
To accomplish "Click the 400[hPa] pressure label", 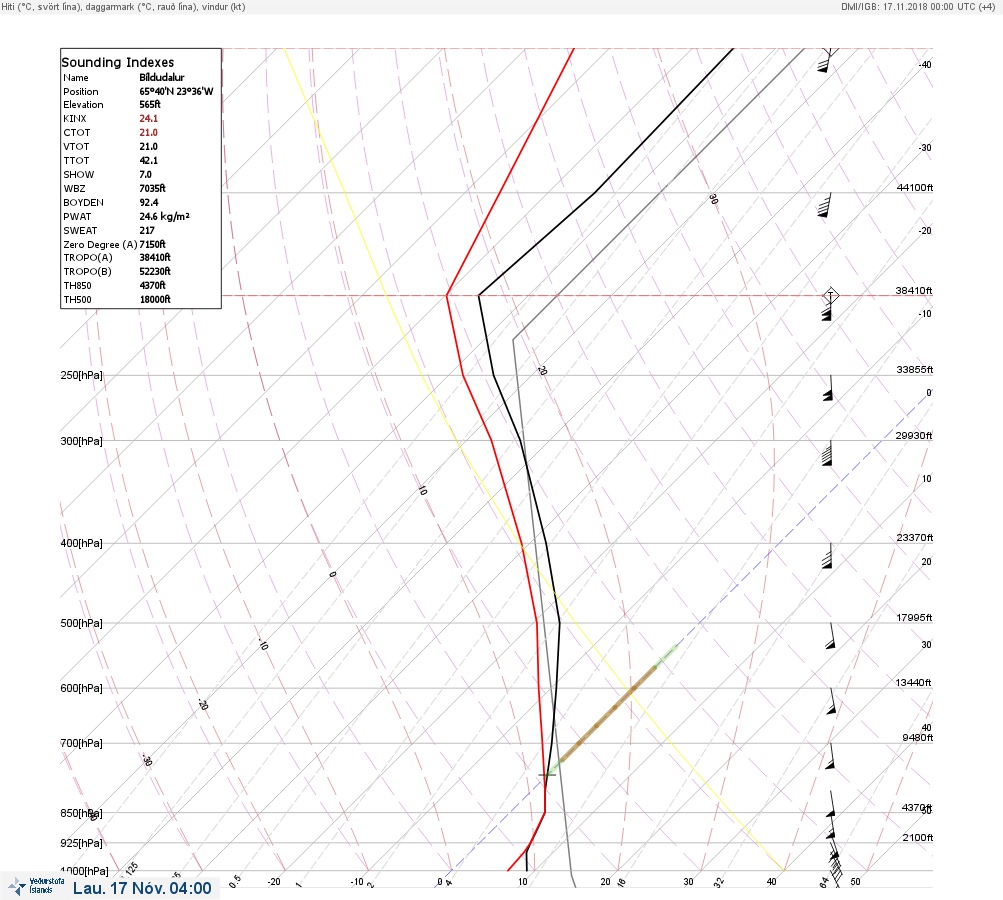I will (81, 544).
